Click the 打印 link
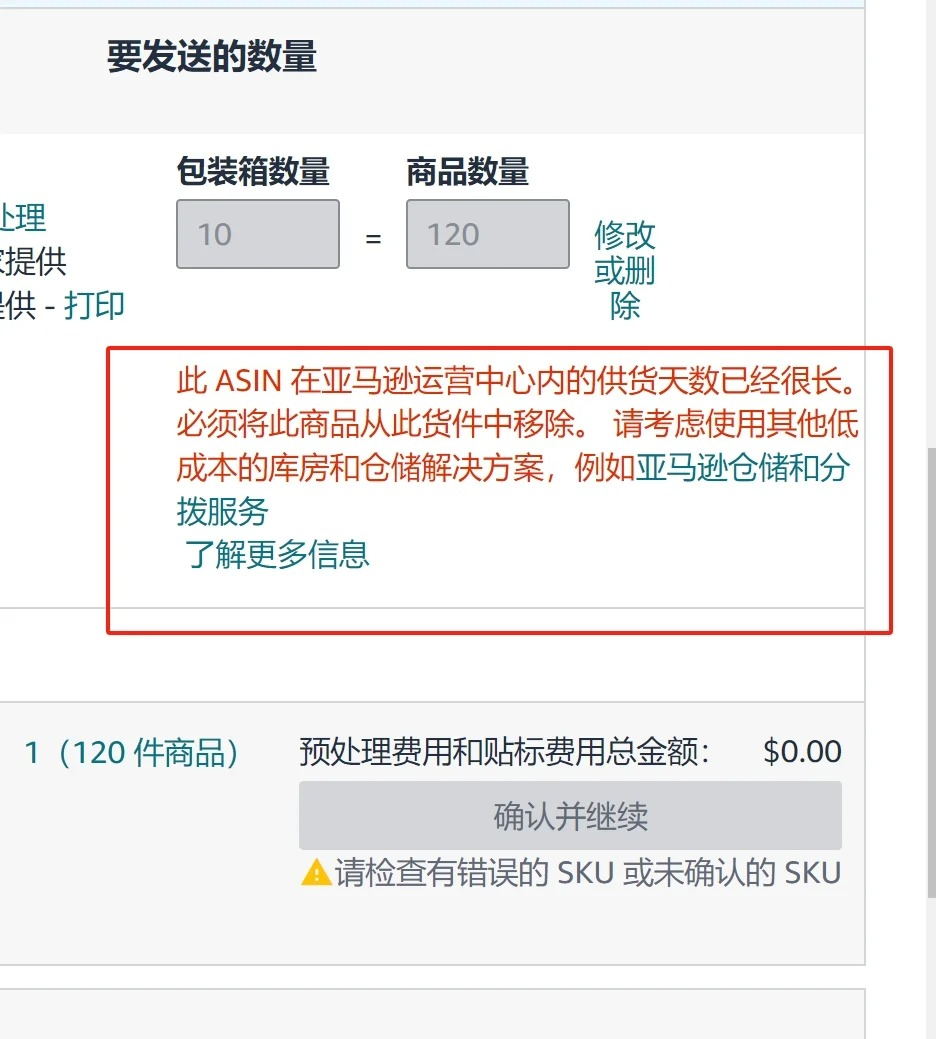 click(94, 305)
